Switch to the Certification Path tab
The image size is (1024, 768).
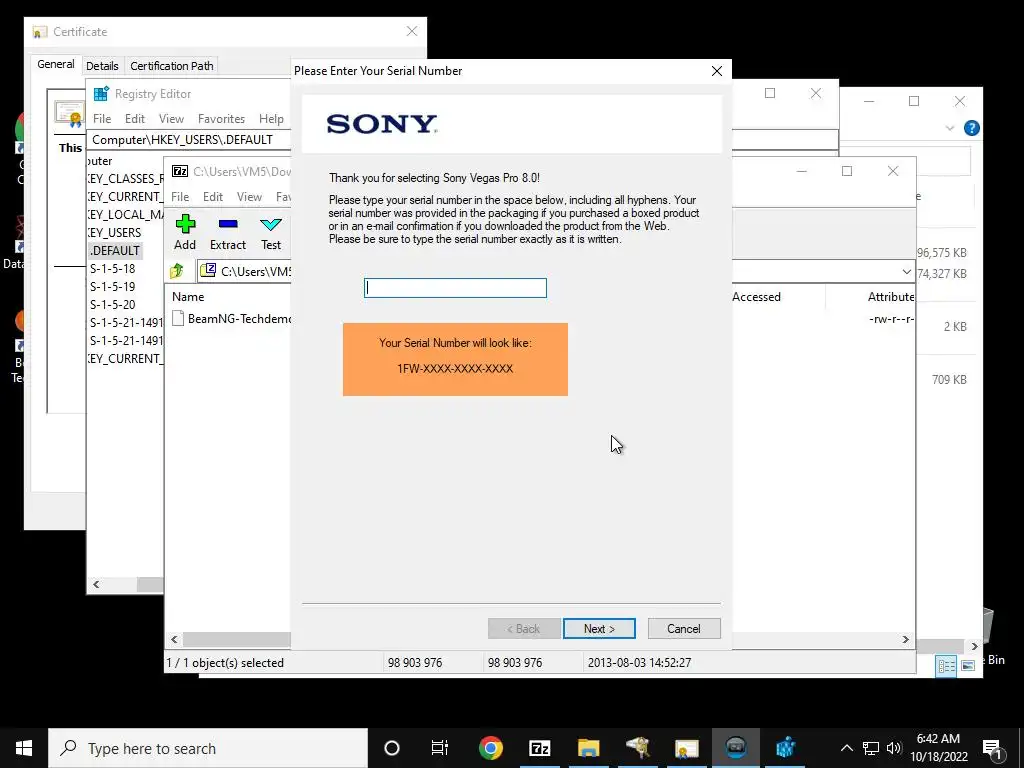(x=172, y=65)
